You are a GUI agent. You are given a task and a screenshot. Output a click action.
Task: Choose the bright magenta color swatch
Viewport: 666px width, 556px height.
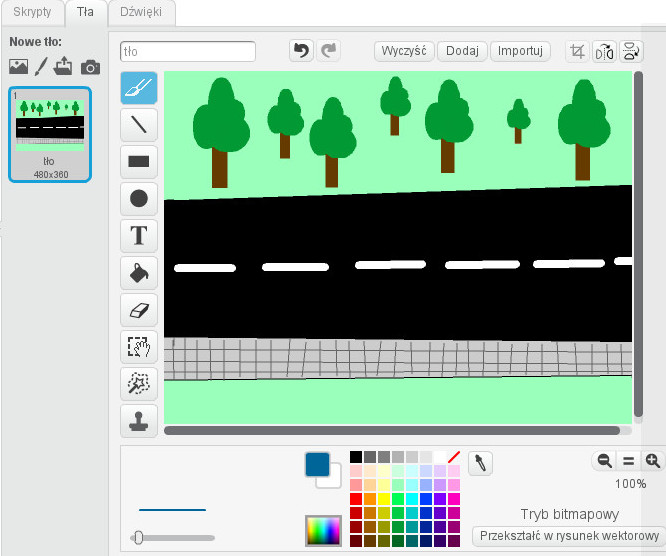click(454, 499)
